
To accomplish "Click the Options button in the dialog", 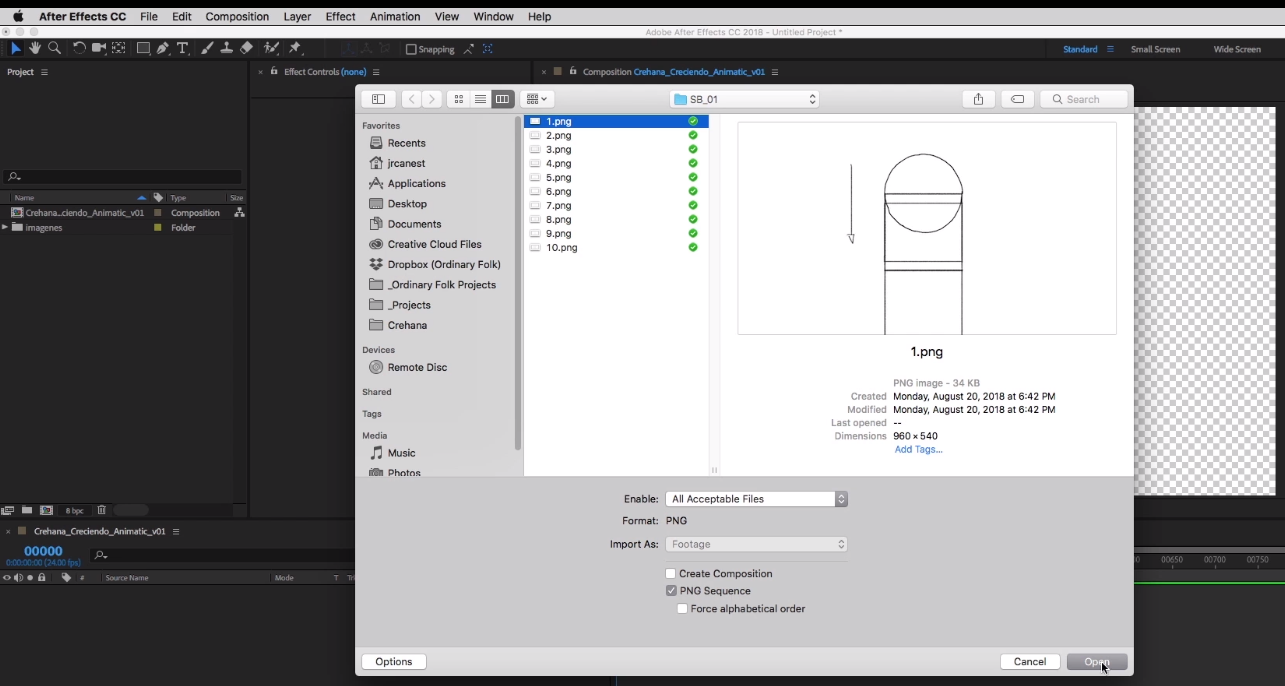I will (393, 661).
